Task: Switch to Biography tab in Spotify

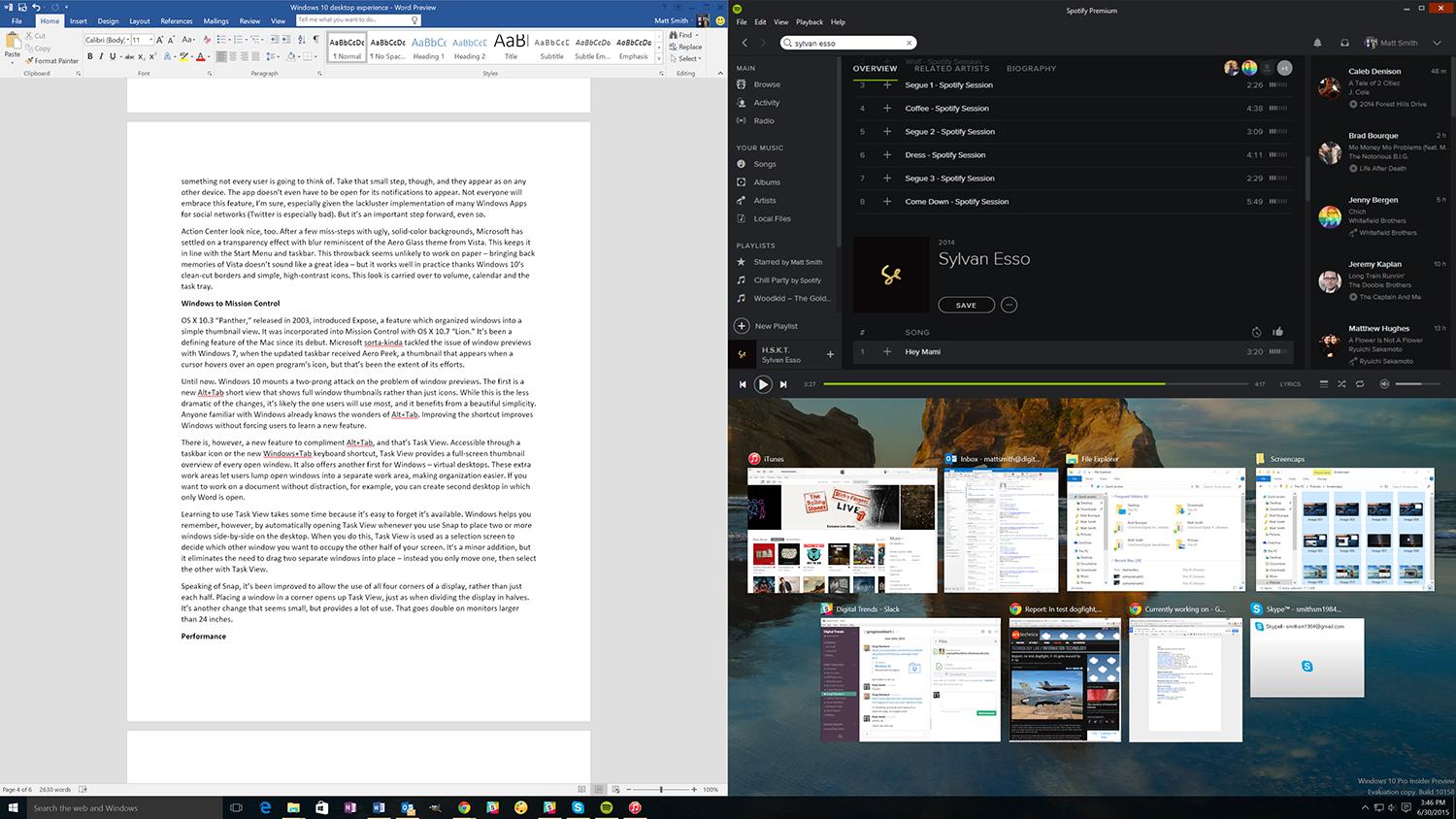Action: (1031, 69)
